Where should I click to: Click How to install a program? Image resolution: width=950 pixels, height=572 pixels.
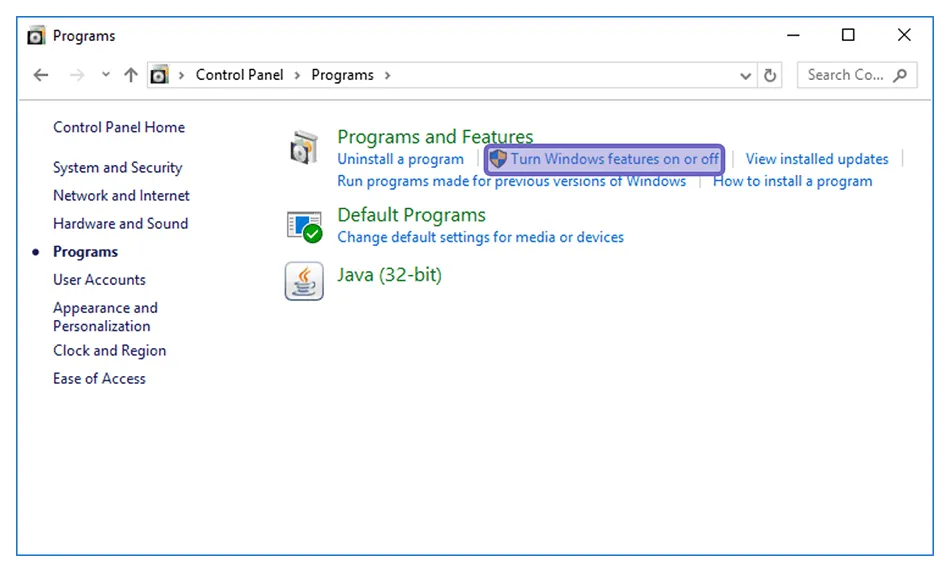[x=792, y=181]
